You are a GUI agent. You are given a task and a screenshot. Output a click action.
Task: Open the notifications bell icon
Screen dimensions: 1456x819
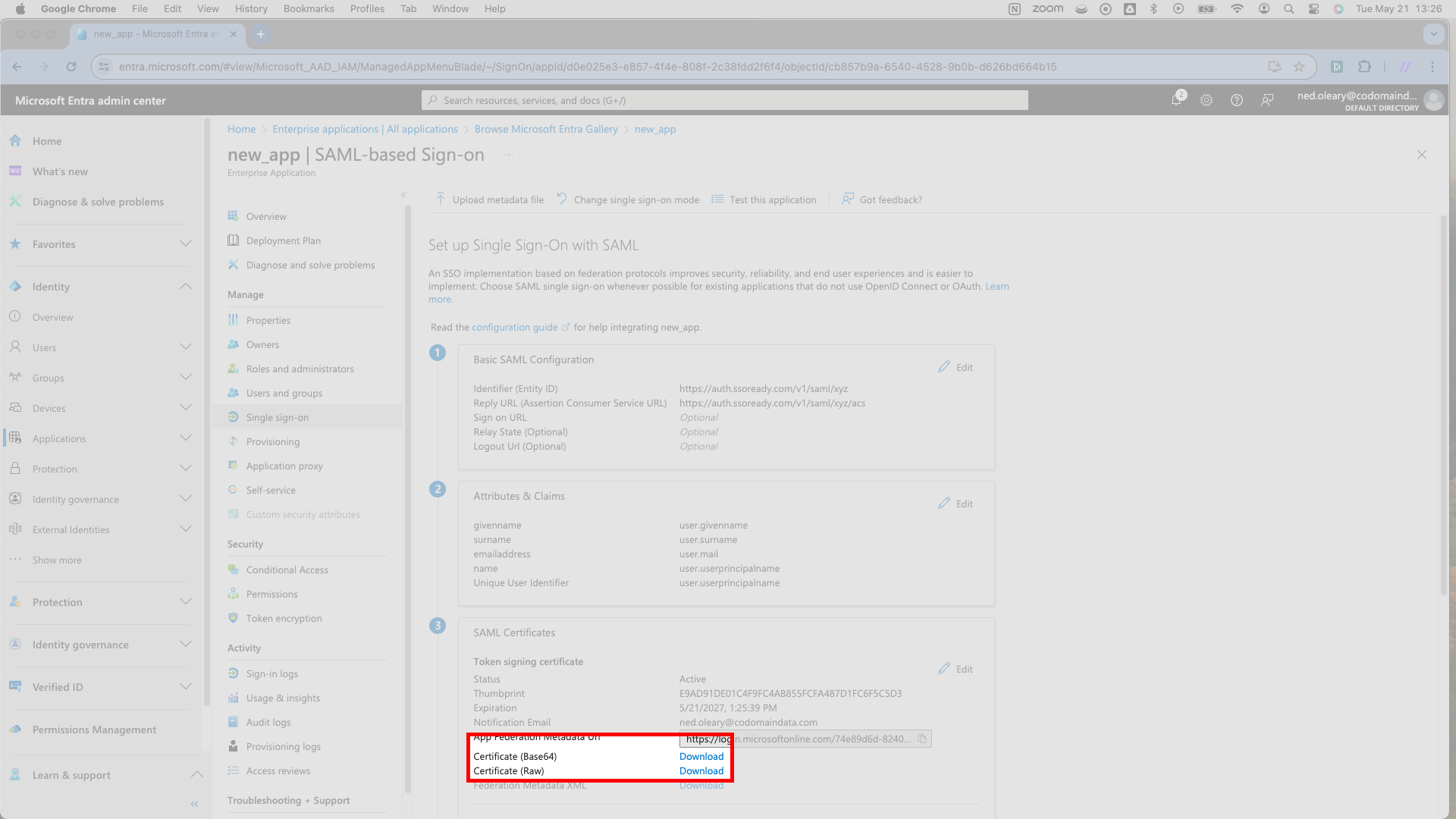pos(1177,100)
